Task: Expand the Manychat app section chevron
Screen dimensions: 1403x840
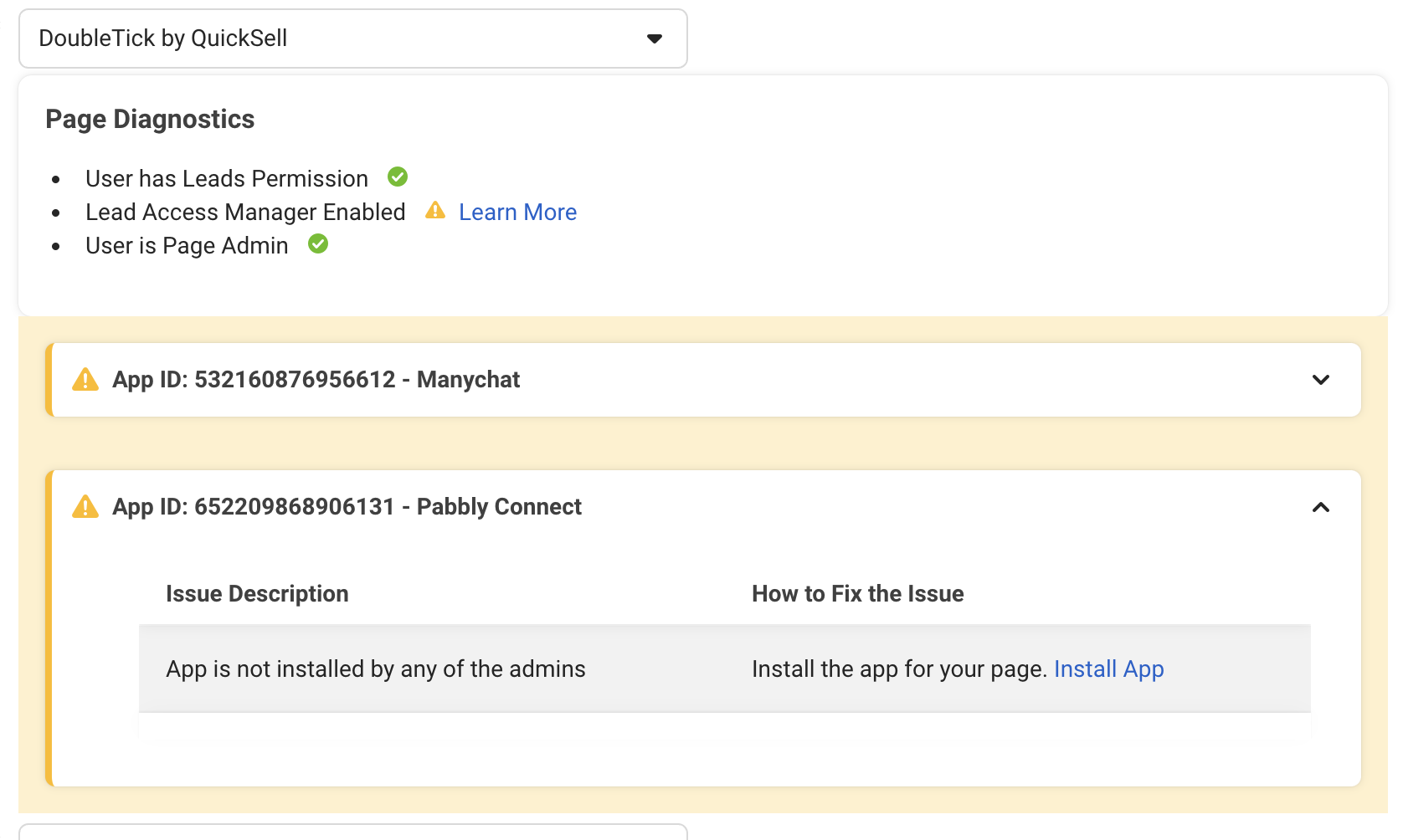Action: pyautogui.click(x=1321, y=380)
